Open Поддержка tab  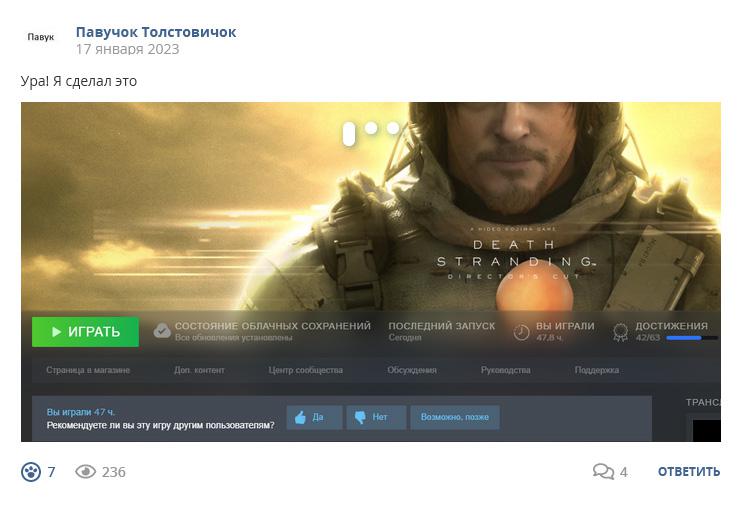597,370
